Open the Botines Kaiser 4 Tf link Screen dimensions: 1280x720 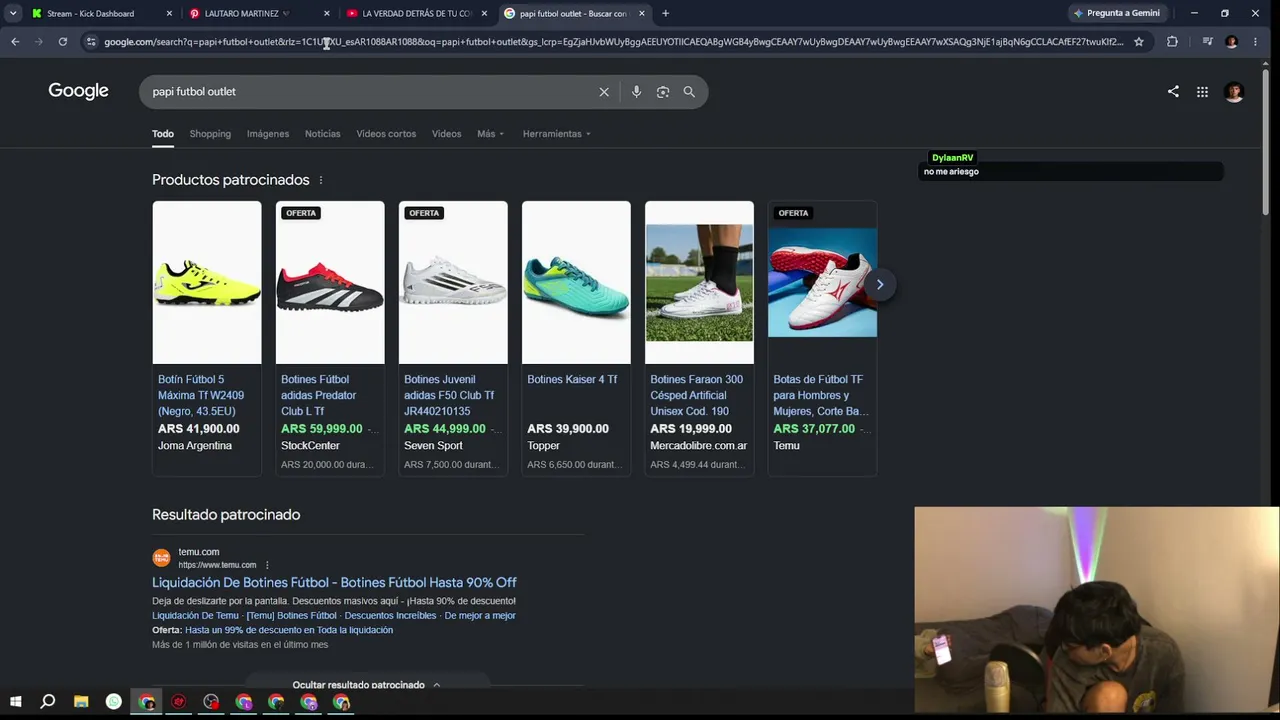(x=572, y=379)
